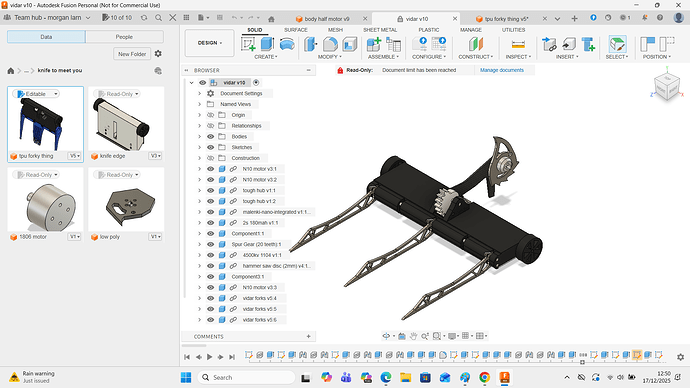The width and height of the screenshot is (690, 388).
Task: Toggle visibility of vidar v10 root
Action: 202,83
